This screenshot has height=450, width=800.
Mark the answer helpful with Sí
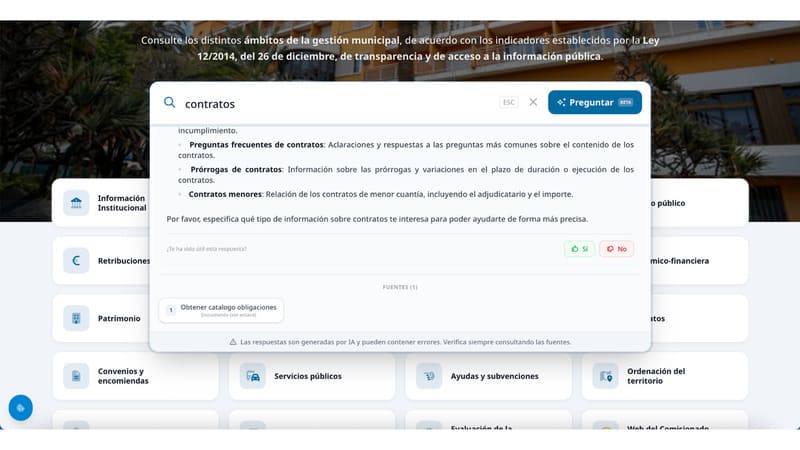580,249
